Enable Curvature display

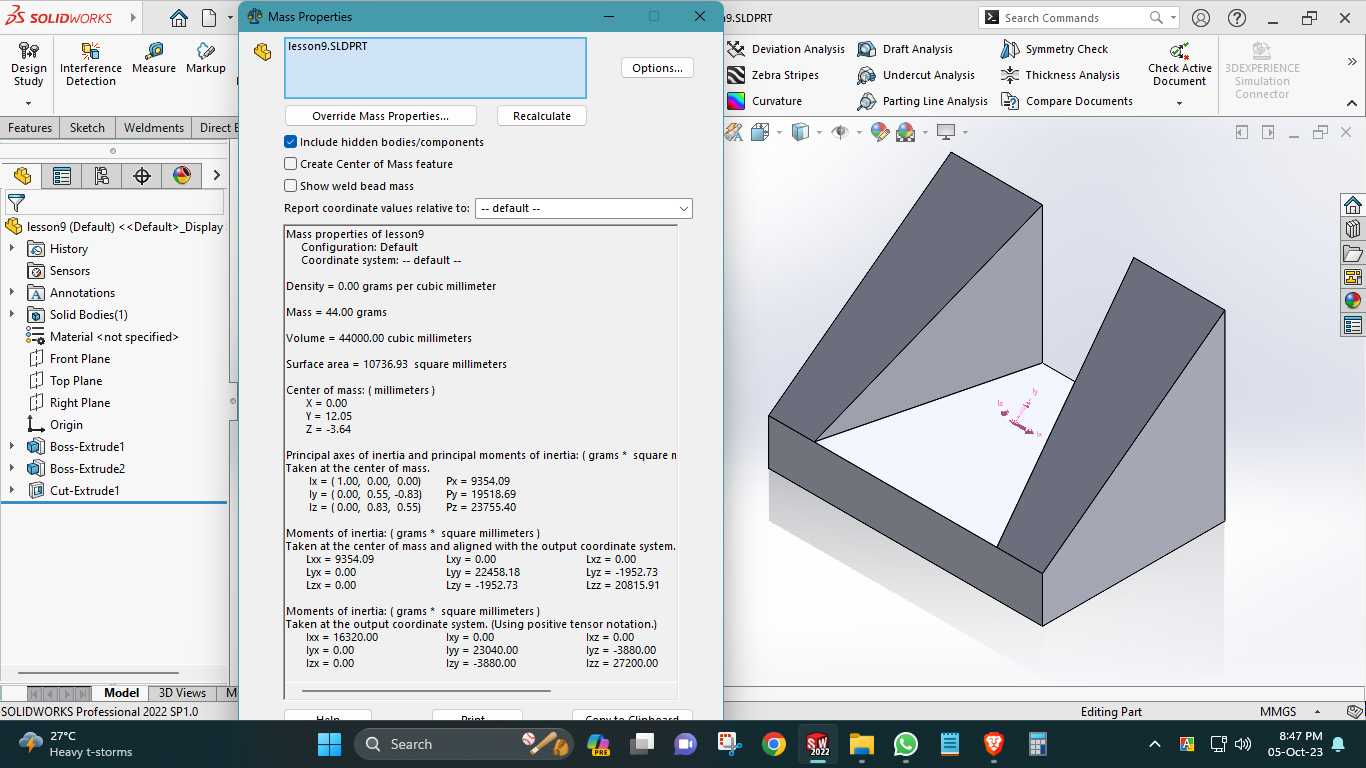(764, 101)
